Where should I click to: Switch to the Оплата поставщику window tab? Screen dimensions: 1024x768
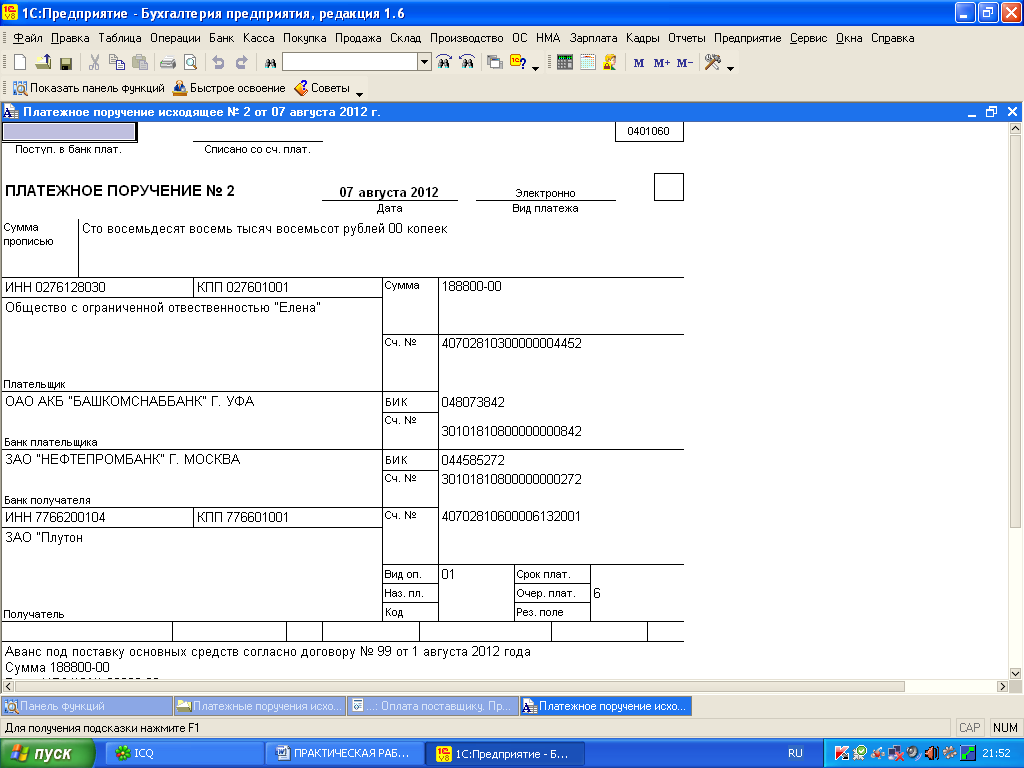tap(432, 706)
